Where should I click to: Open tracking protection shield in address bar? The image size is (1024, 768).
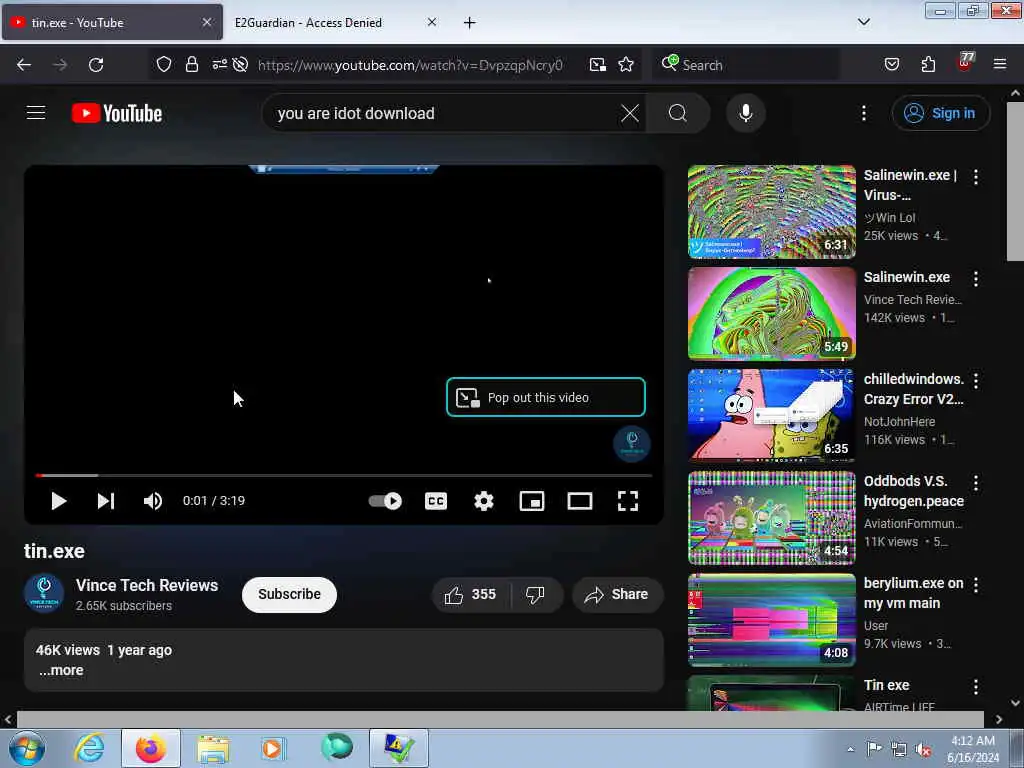pos(164,65)
